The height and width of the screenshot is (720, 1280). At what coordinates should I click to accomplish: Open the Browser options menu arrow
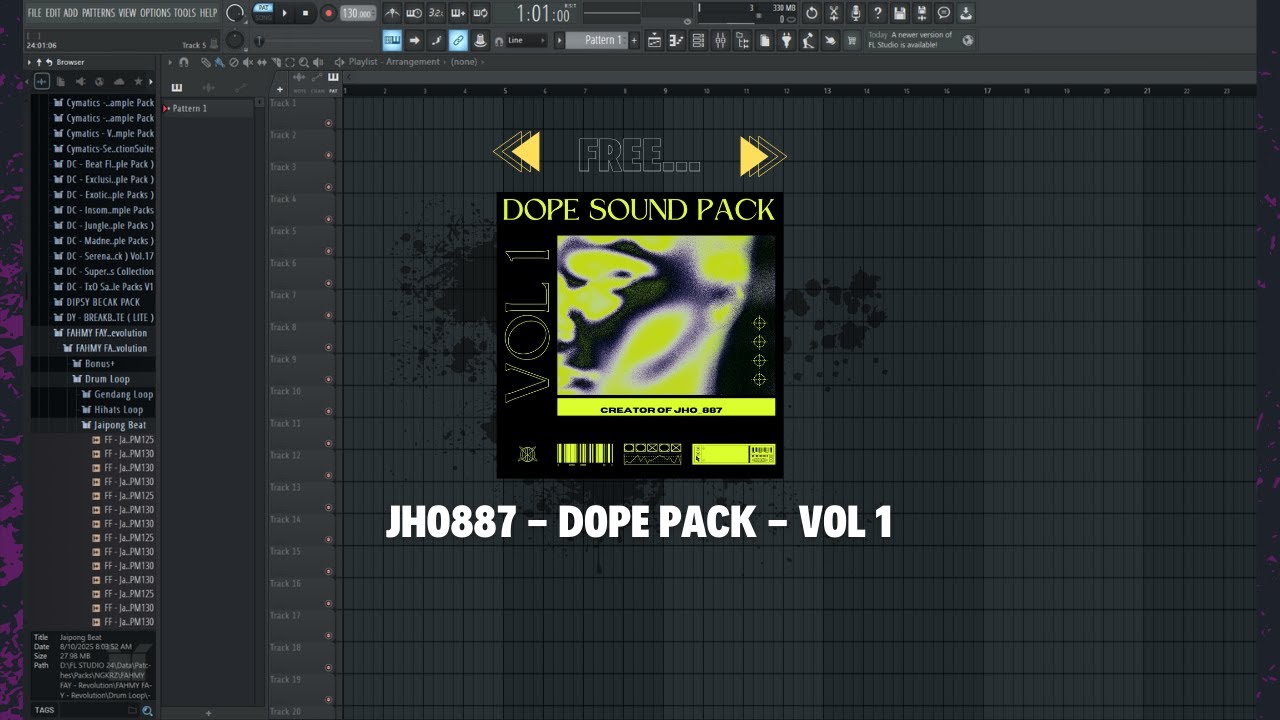tap(29, 62)
